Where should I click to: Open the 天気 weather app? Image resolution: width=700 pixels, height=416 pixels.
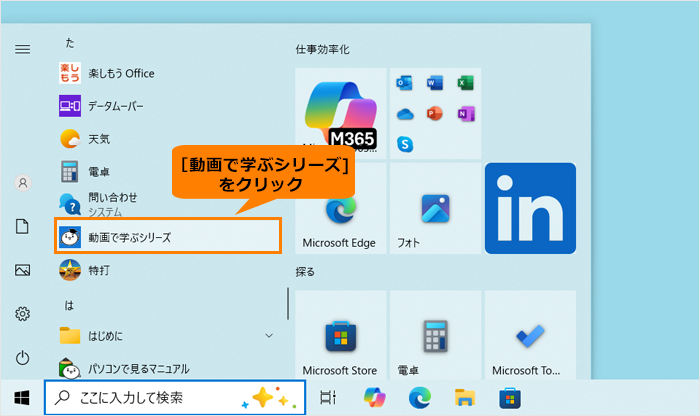tap(167, 139)
